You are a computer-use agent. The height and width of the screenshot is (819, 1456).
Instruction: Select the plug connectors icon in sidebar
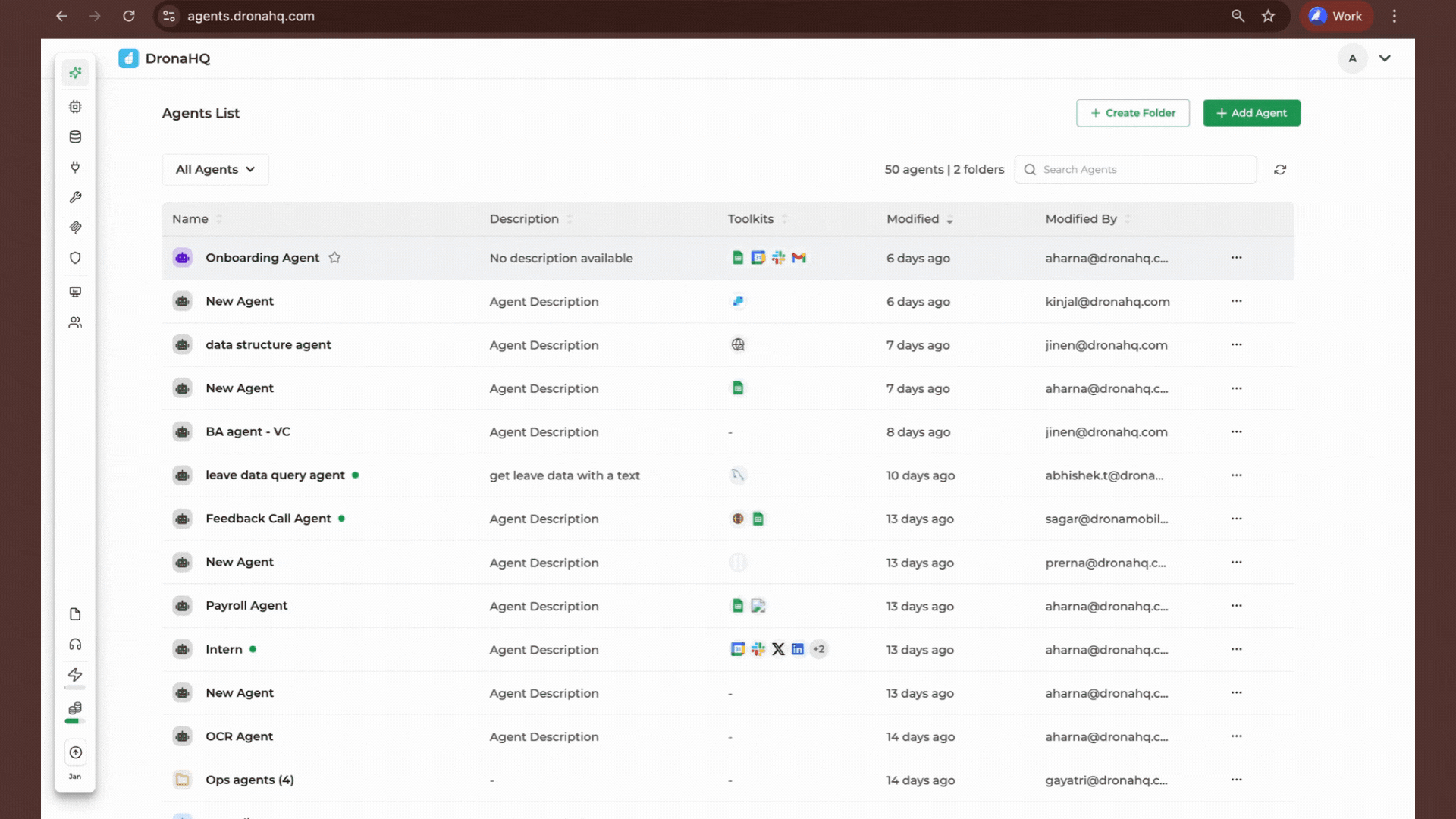pyautogui.click(x=75, y=167)
